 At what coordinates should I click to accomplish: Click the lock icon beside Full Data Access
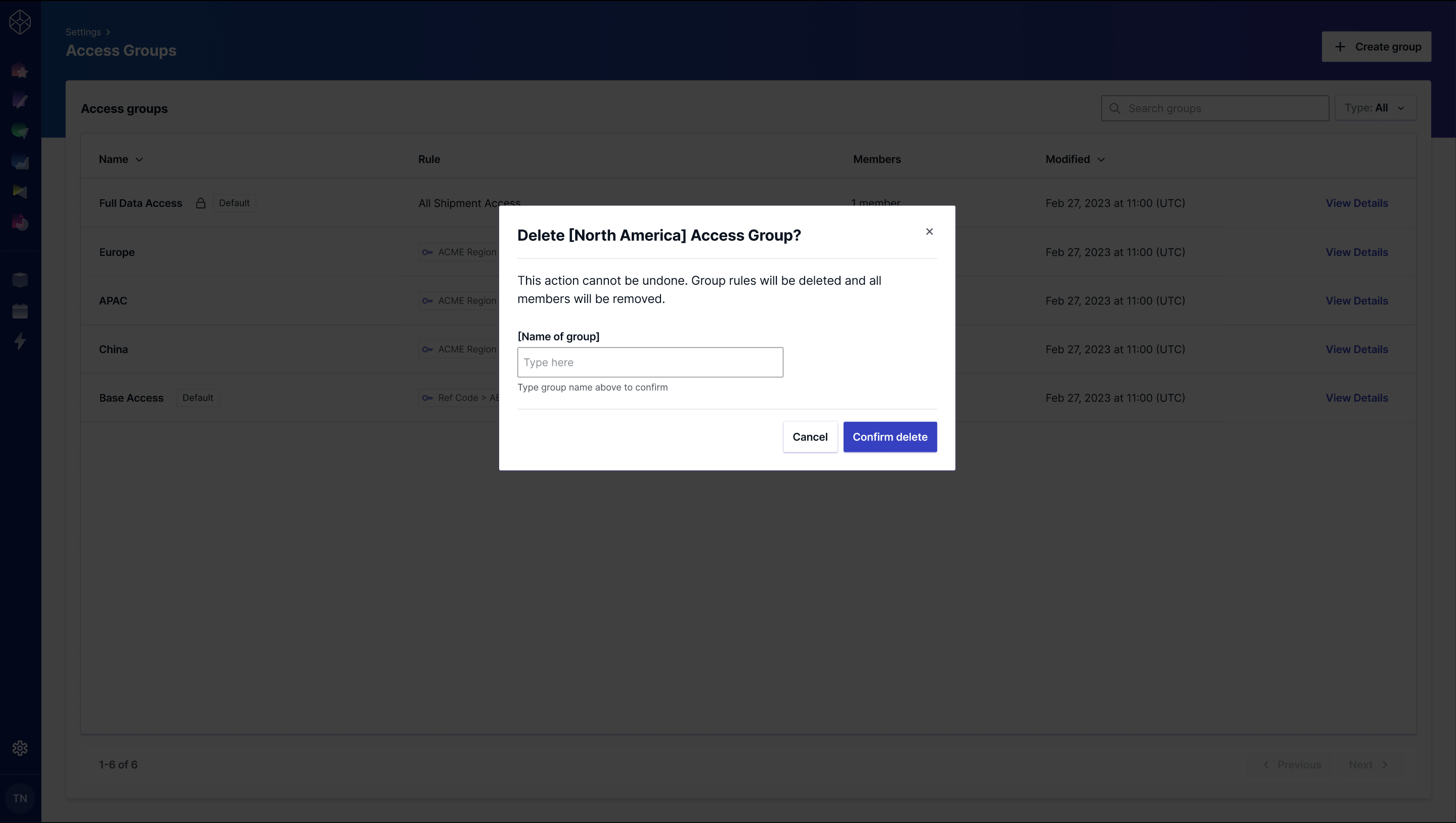[201, 203]
